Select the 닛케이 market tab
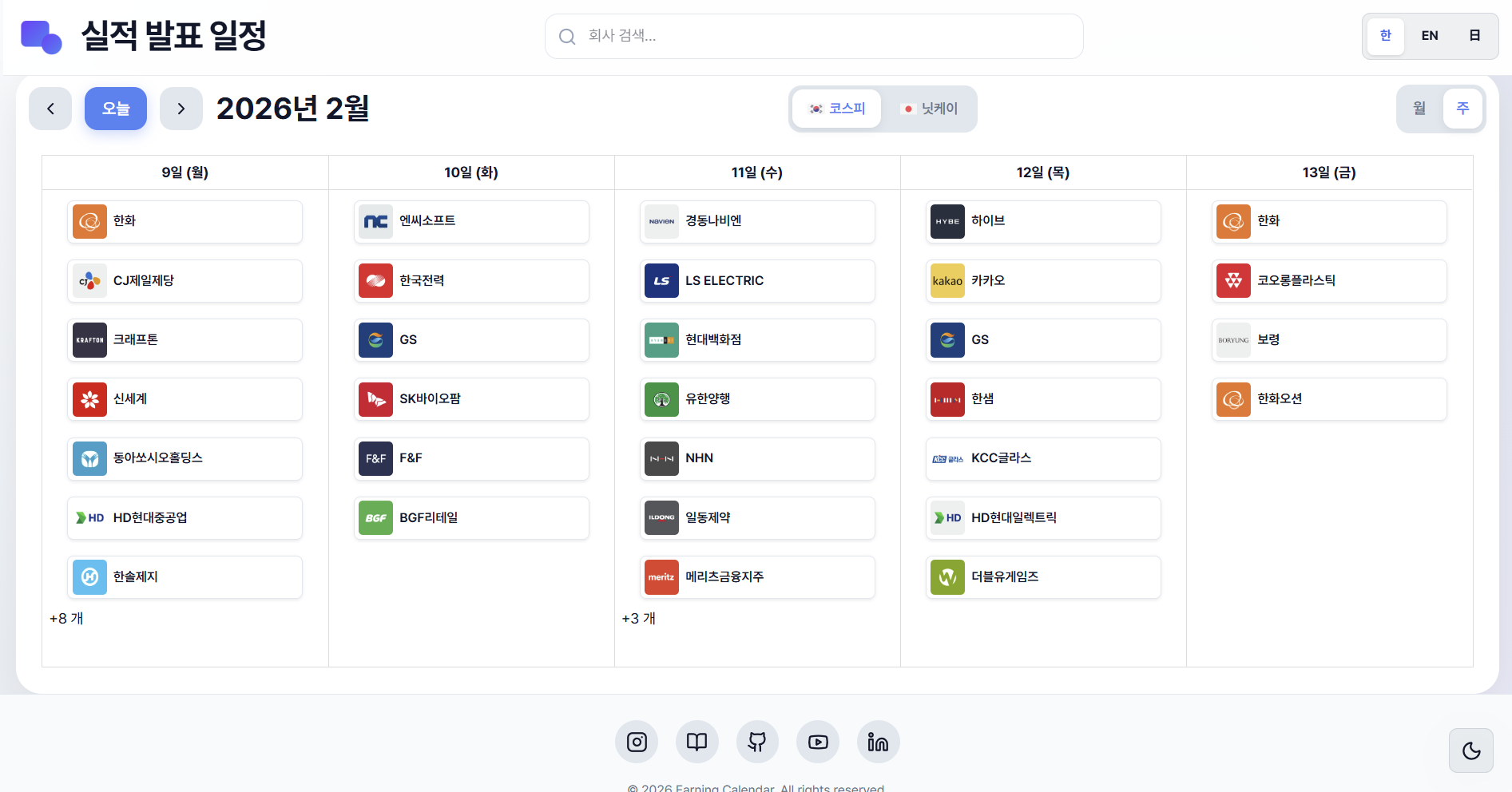The width and height of the screenshot is (1512, 792). (929, 109)
